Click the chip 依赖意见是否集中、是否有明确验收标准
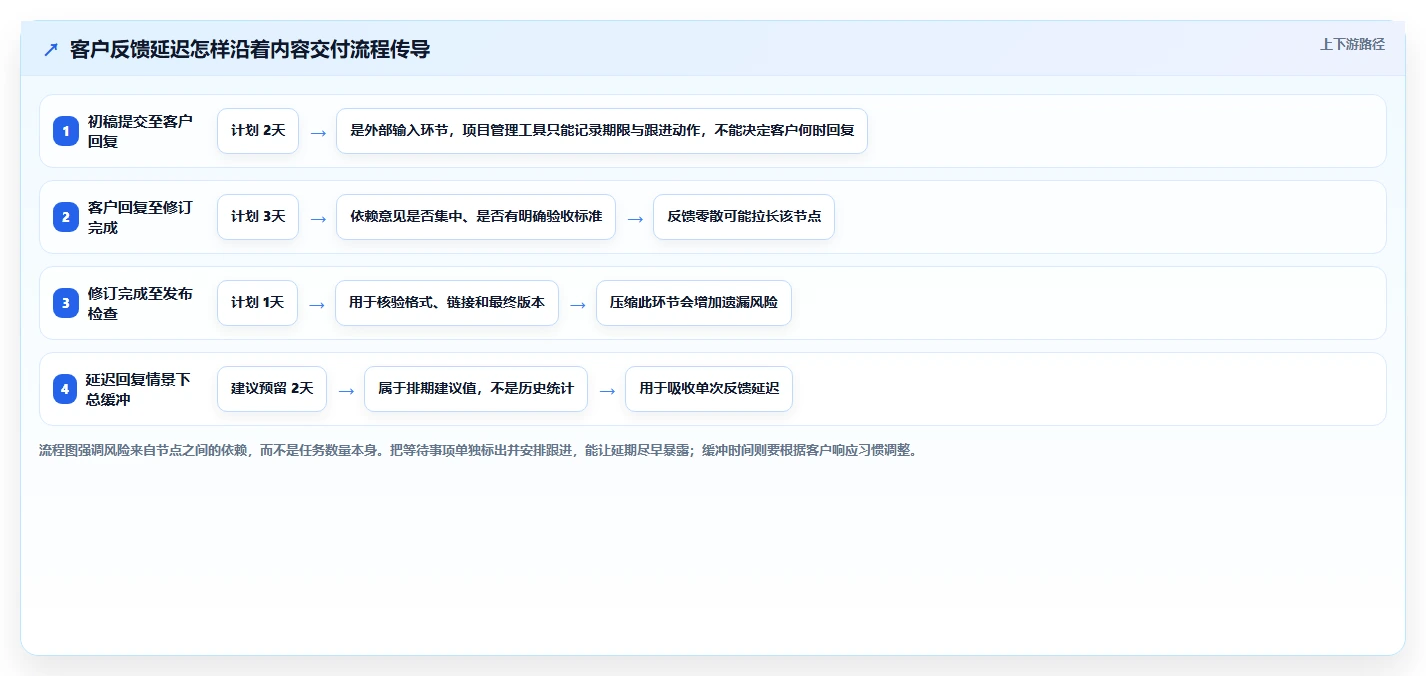The image size is (1426, 676). (x=476, y=217)
